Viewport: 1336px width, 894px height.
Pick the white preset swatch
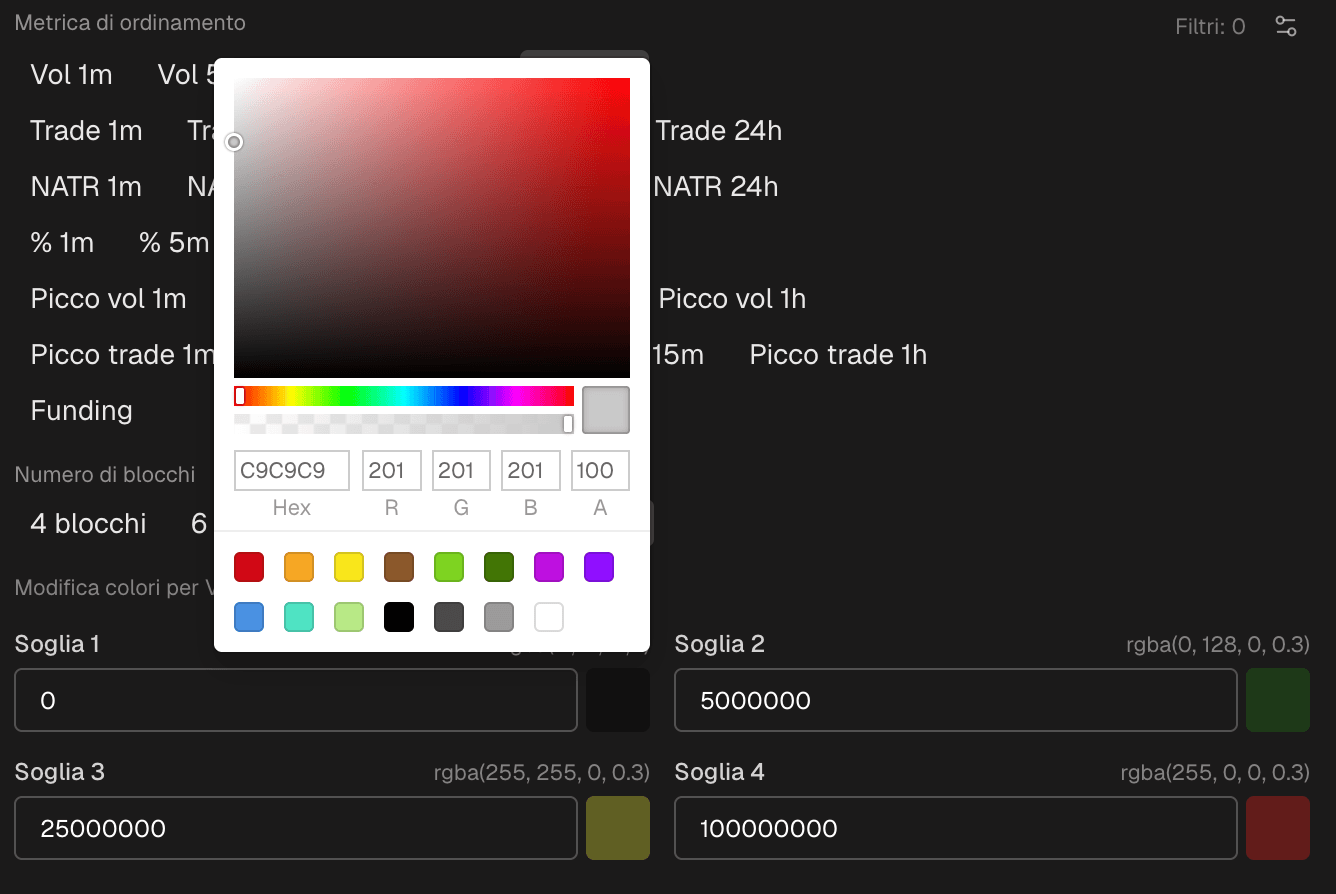[549, 617]
